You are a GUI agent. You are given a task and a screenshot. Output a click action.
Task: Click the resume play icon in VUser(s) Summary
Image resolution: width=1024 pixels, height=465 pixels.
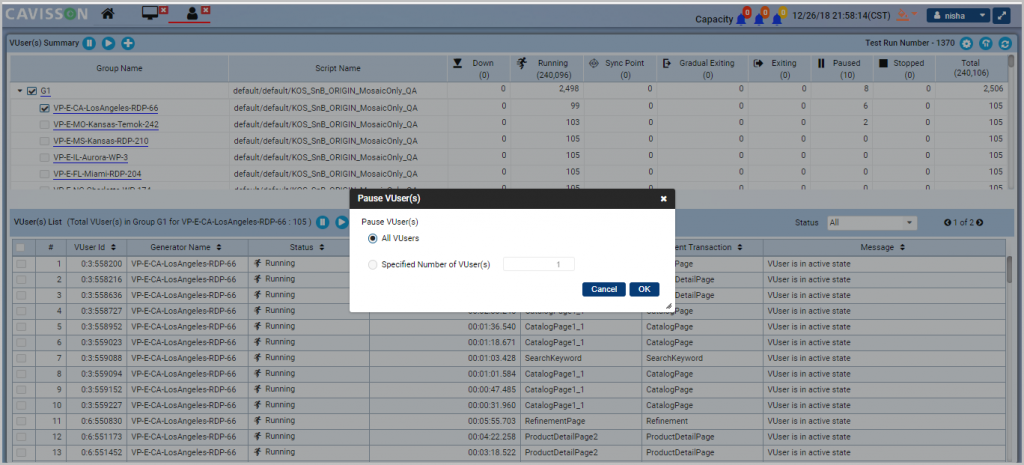click(x=109, y=44)
